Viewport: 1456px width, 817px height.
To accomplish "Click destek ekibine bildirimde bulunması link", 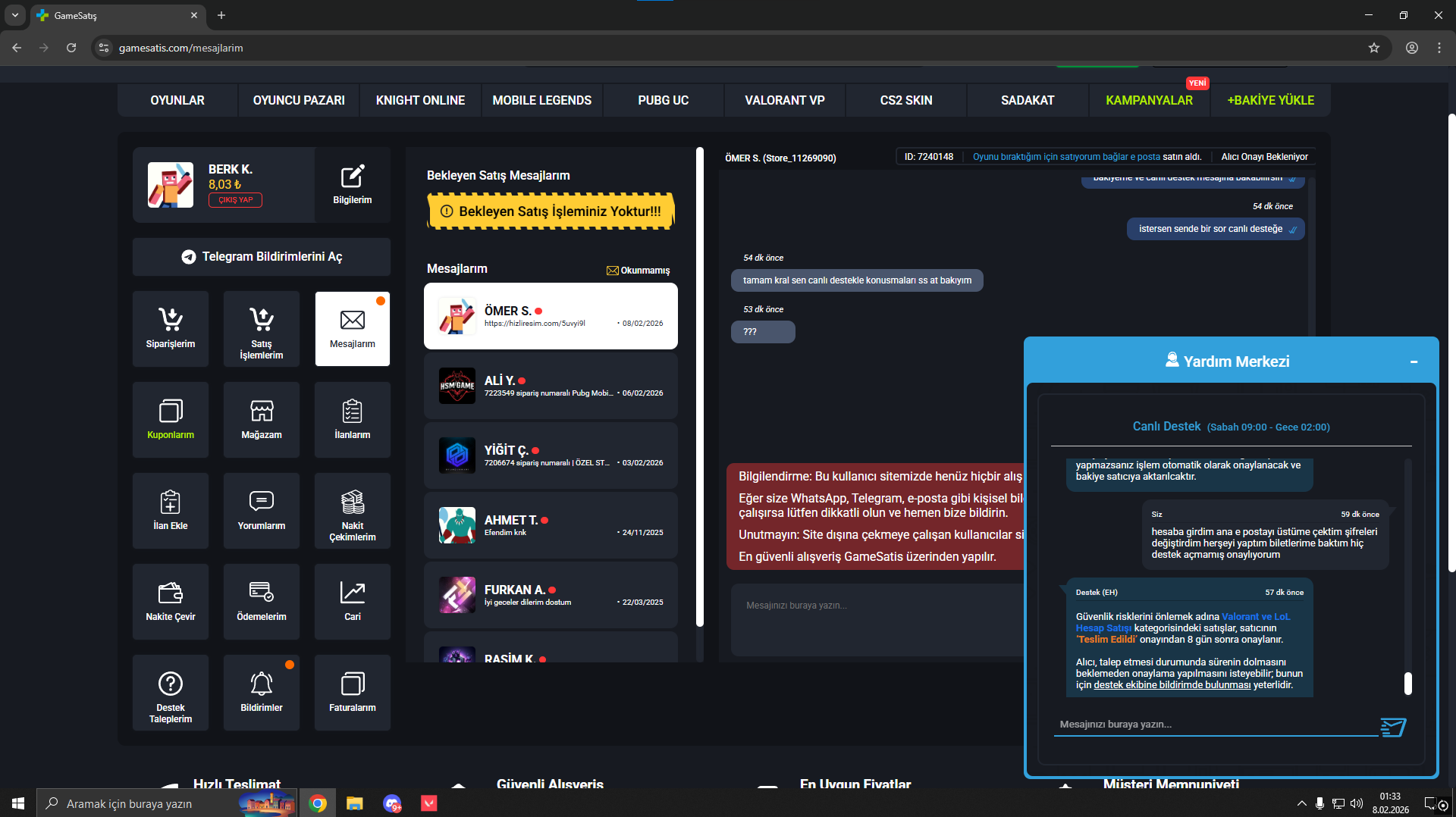I will [1172, 685].
